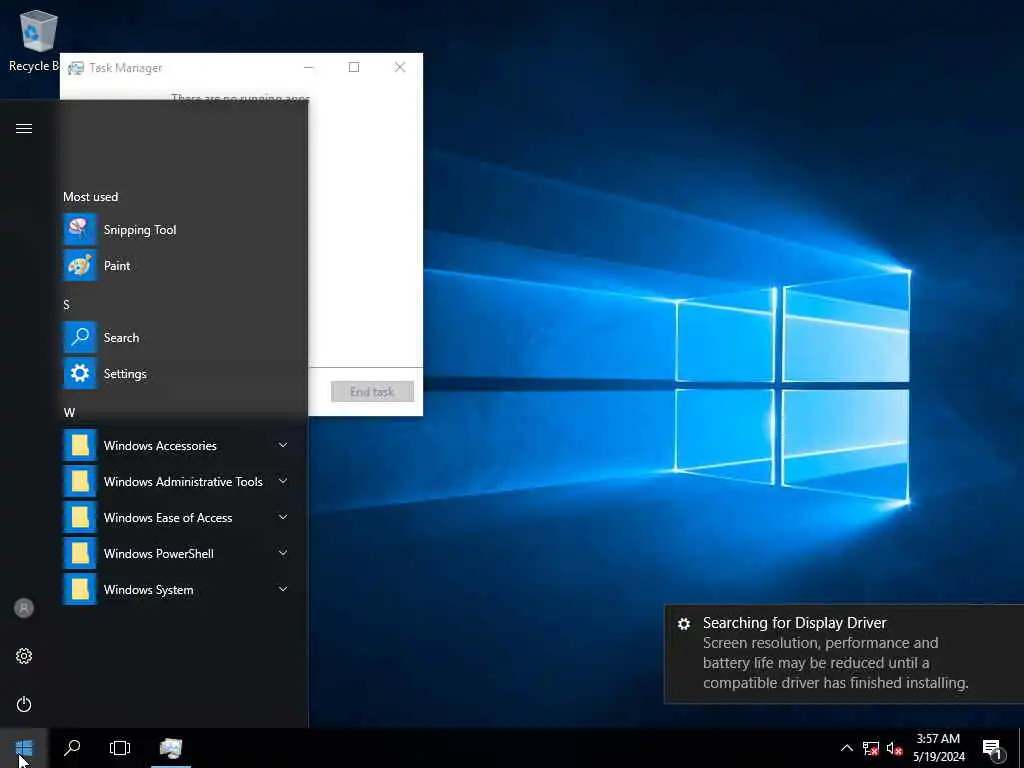The width and height of the screenshot is (1024, 768).
Task: Click the Windows Start button
Action: [24, 748]
